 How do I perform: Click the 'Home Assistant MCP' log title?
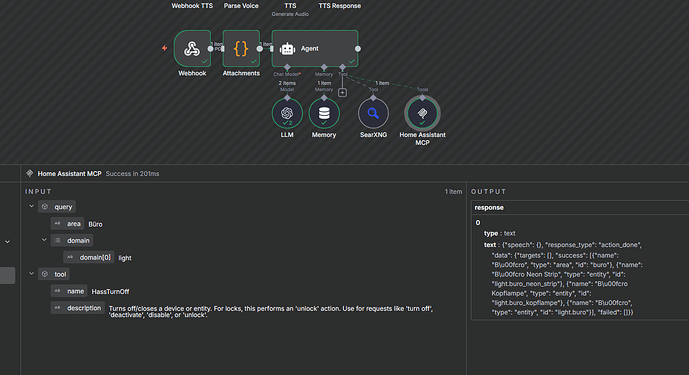tap(69, 174)
